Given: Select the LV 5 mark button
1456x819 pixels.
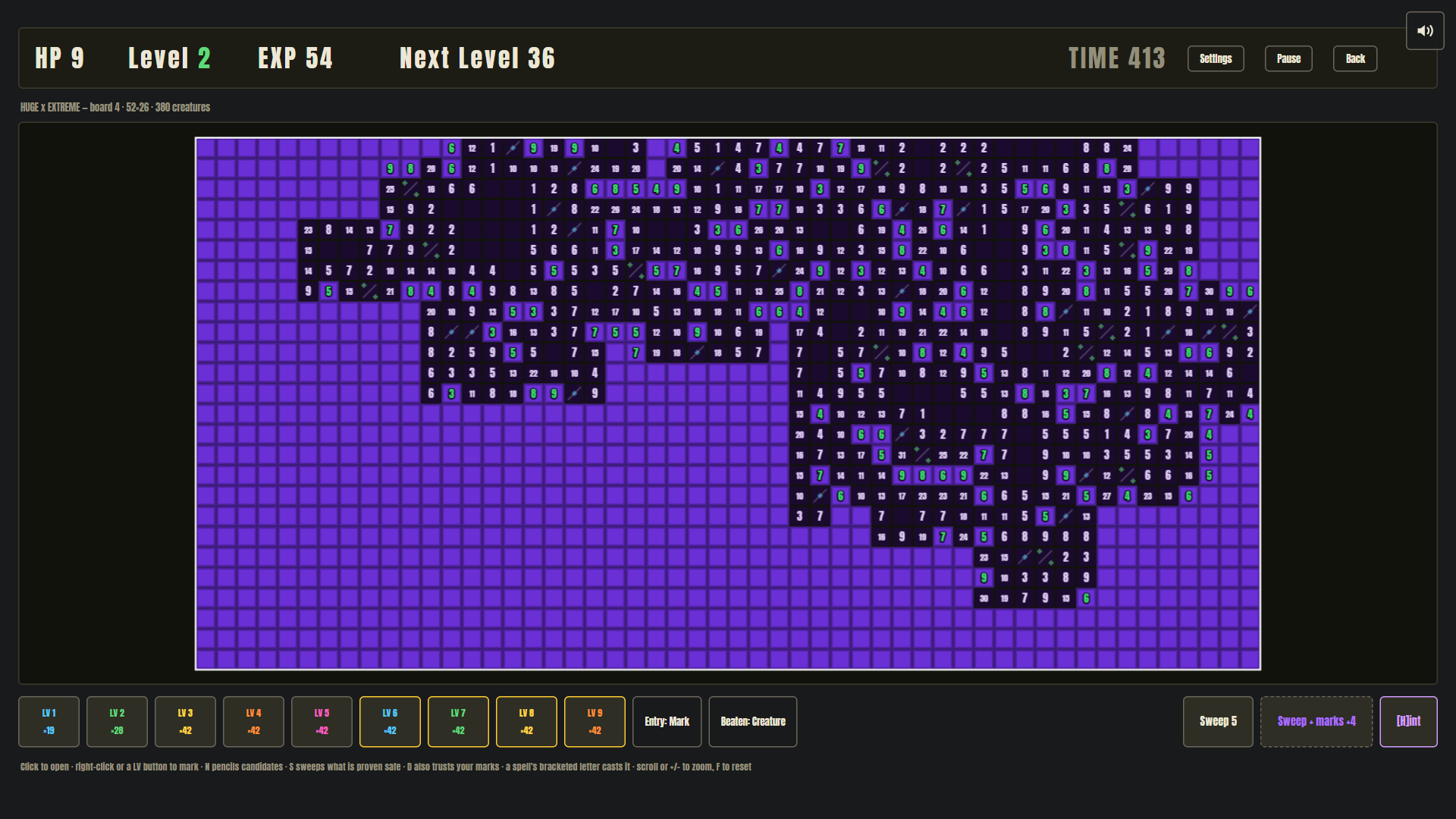Looking at the screenshot, I should pyautogui.click(x=322, y=721).
